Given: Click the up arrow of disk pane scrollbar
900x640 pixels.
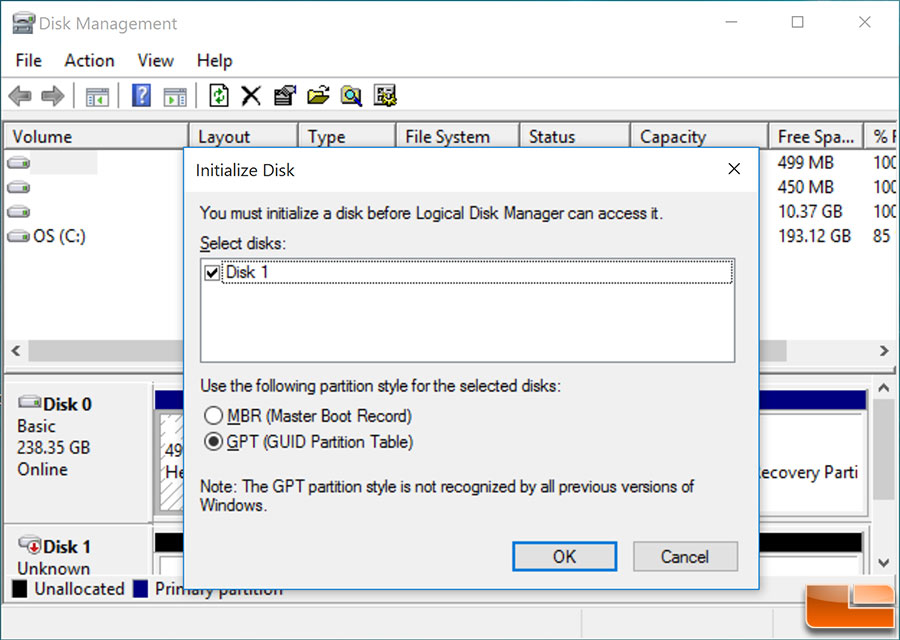Looking at the screenshot, I should (x=884, y=388).
